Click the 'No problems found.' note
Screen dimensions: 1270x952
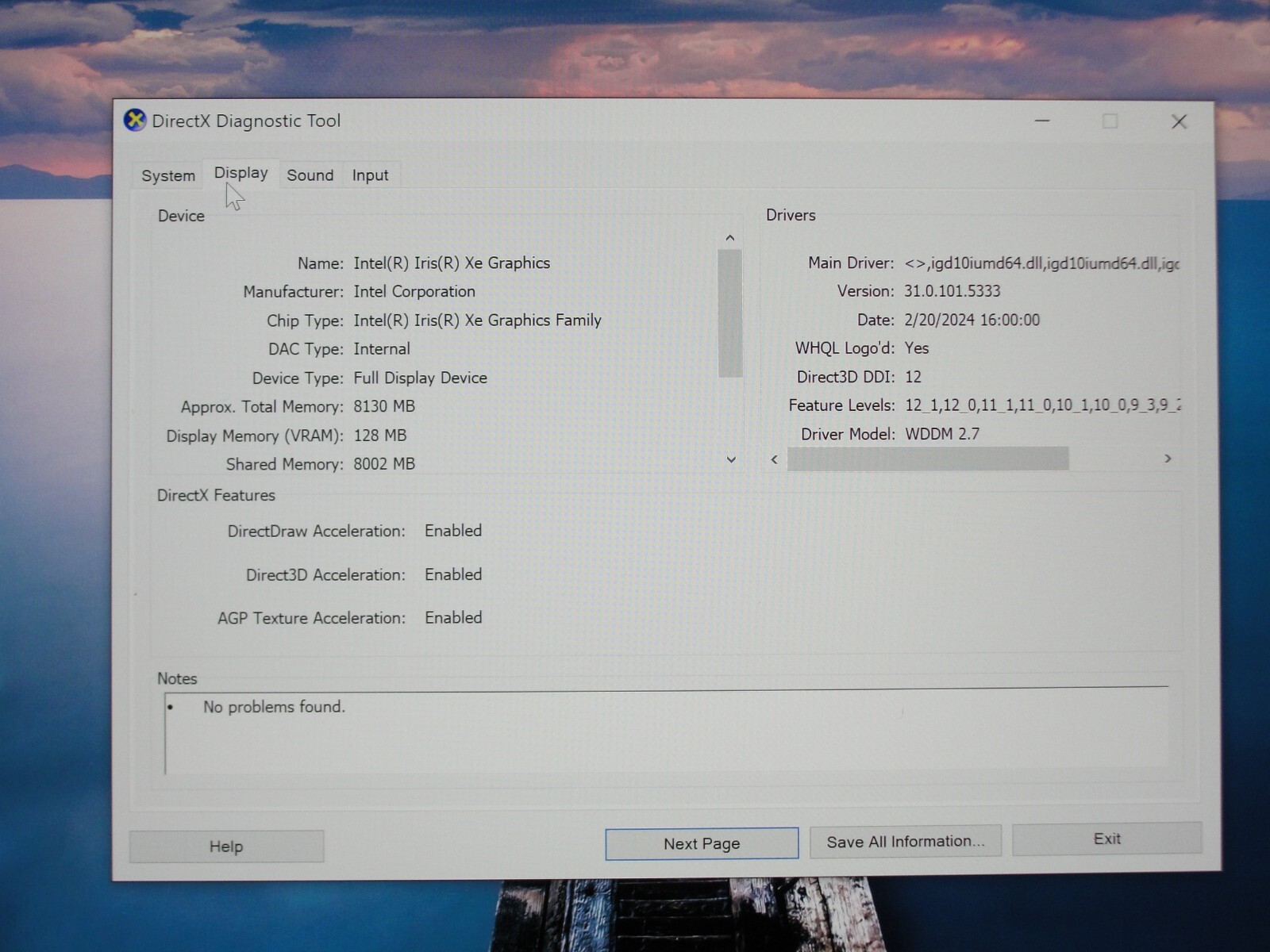[x=274, y=707]
